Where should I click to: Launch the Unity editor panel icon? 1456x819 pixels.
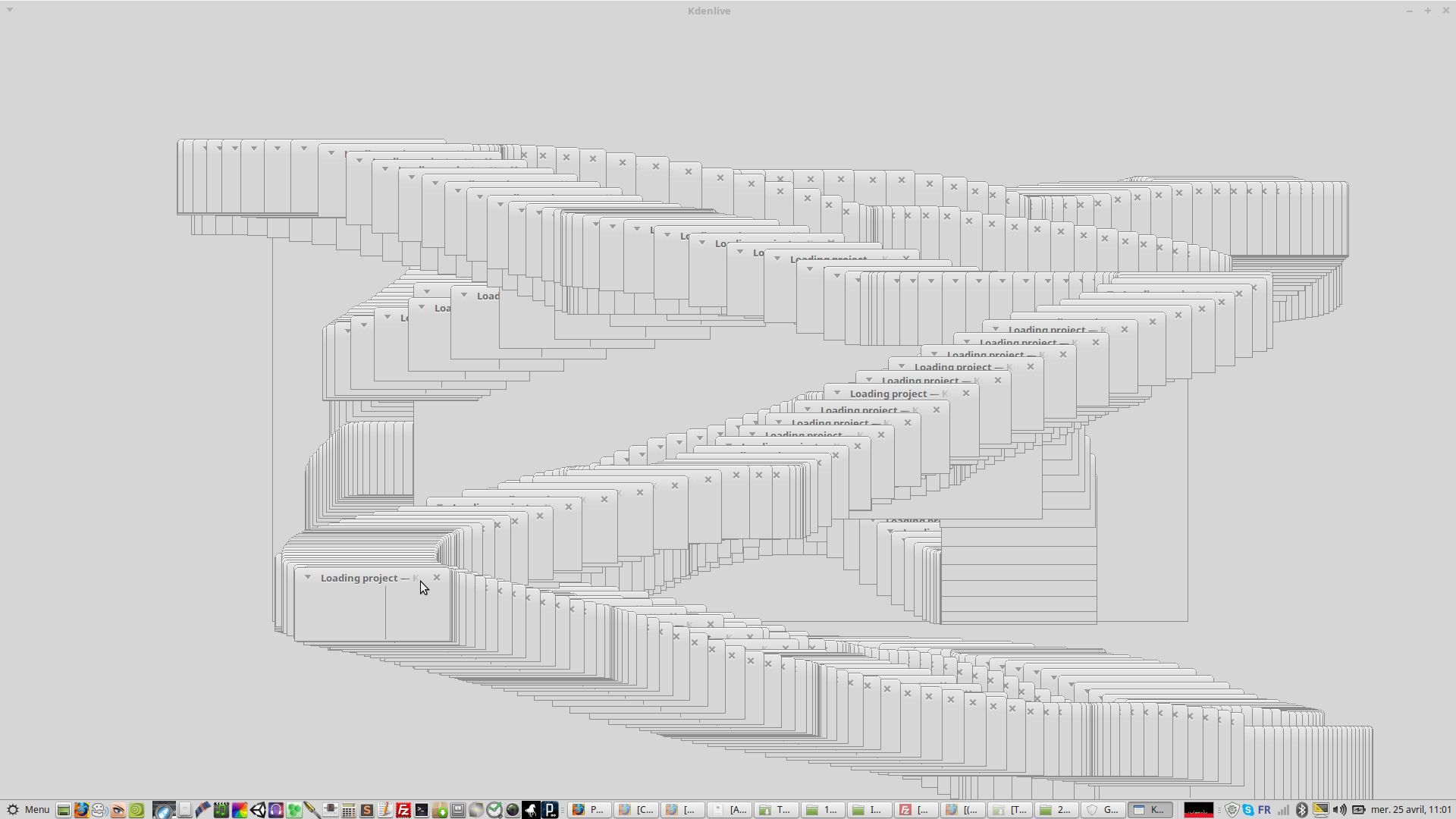pyautogui.click(x=258, y=810)
